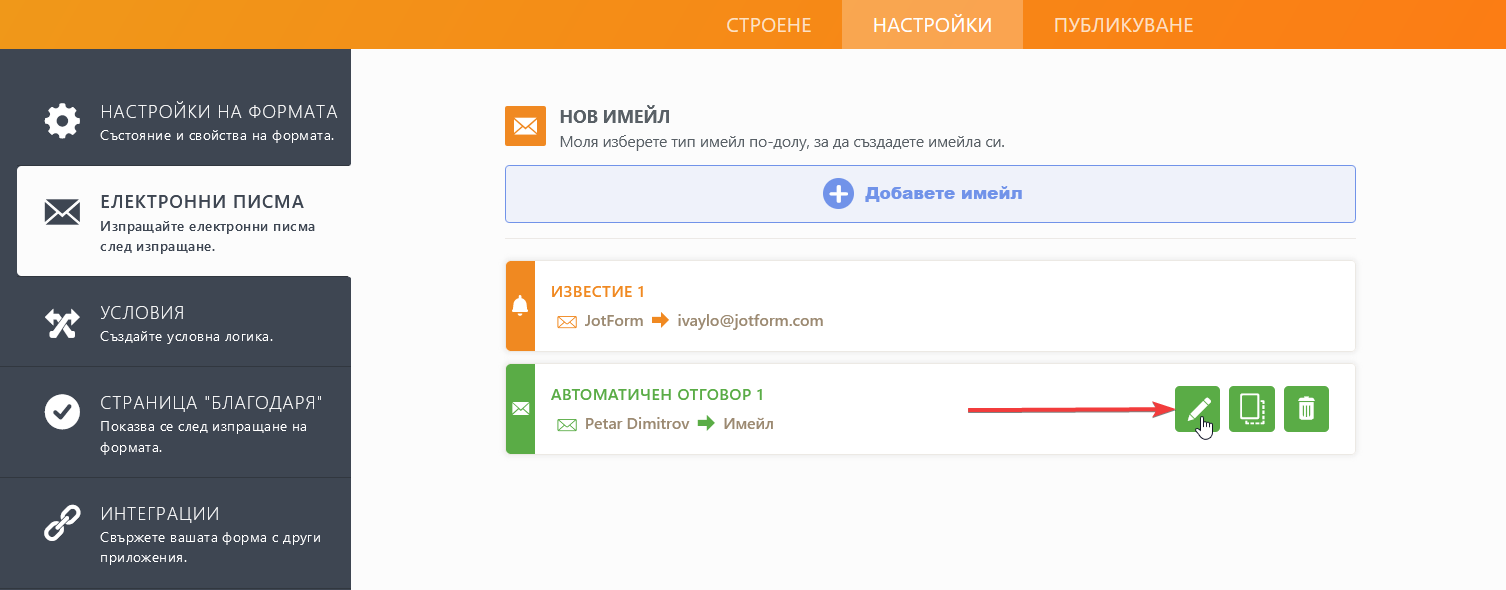Open the Публикуване tab
The image size is (1506, 590).
pos(1123,25)
